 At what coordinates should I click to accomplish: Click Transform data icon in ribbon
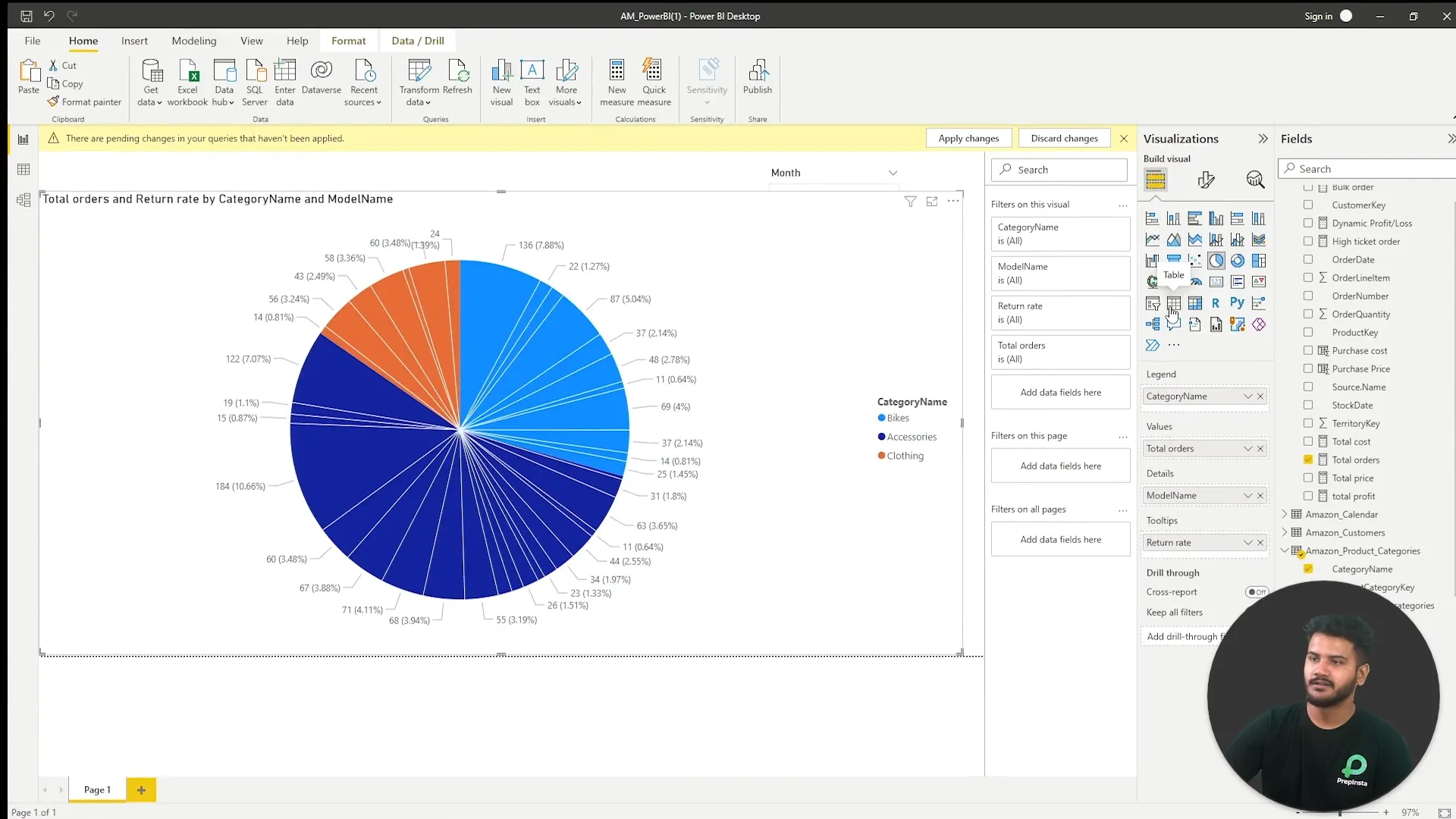(419, 72)
